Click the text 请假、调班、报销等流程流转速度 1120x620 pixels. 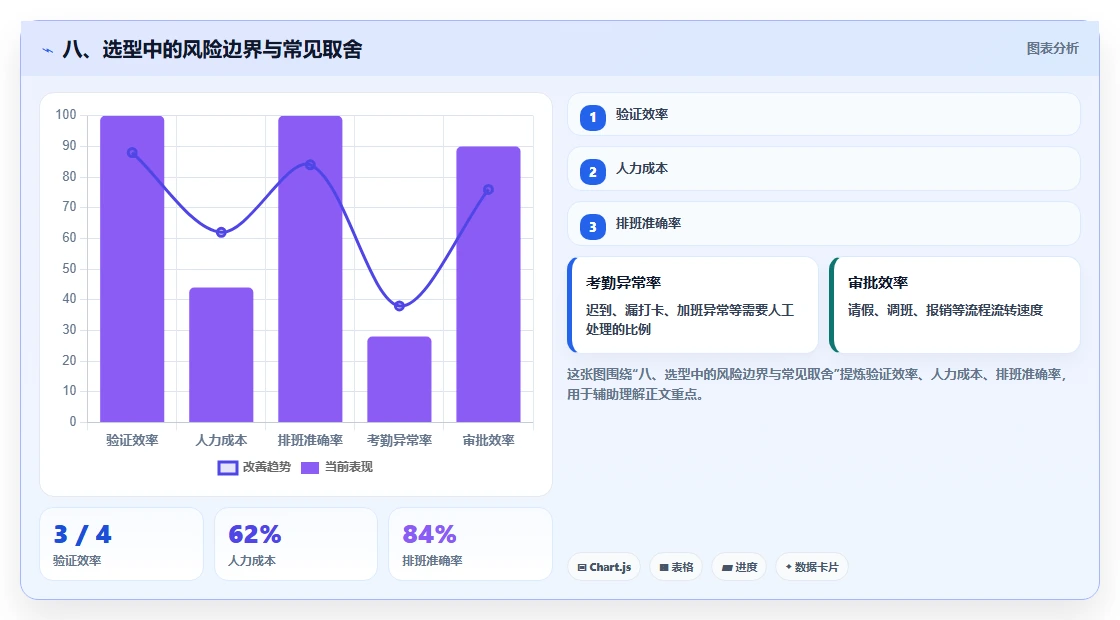point(946,310)
